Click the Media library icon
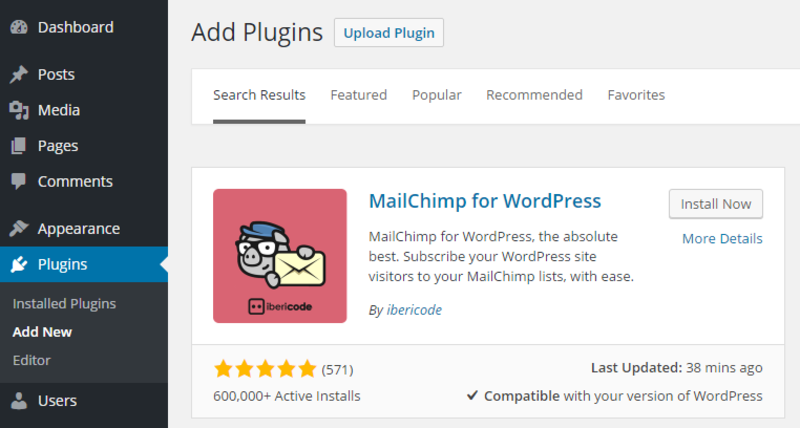This screenshot has width=800, height=428. point(19,110)
